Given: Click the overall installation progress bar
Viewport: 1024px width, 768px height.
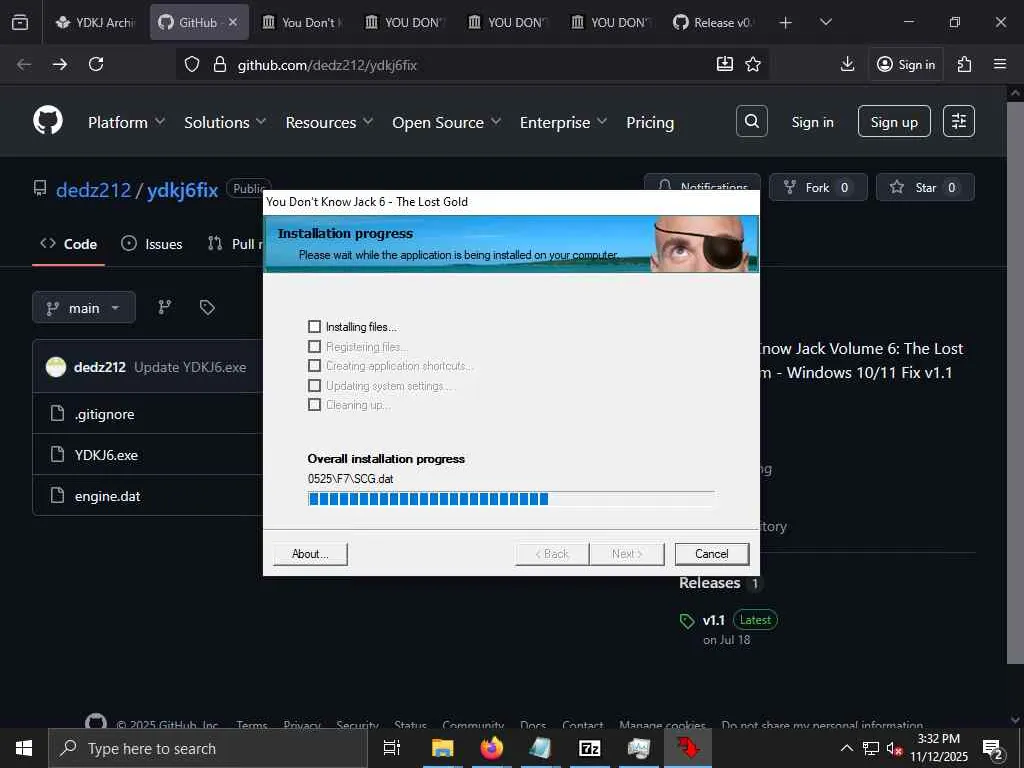Looking at the screenshot, I should (511, 499).
